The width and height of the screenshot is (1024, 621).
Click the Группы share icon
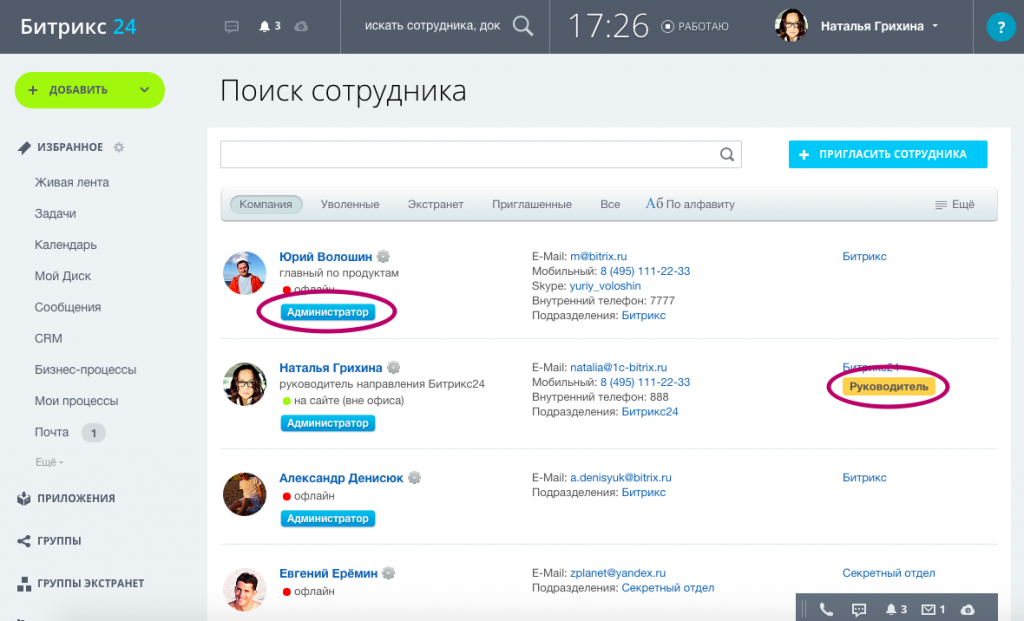[x=24, y=541]
